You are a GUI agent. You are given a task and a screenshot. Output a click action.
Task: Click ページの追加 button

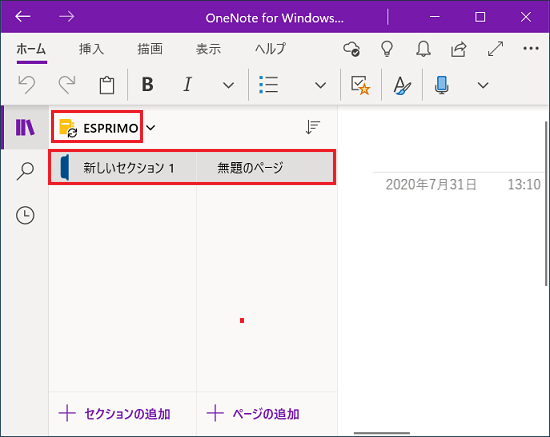[253, 414]
